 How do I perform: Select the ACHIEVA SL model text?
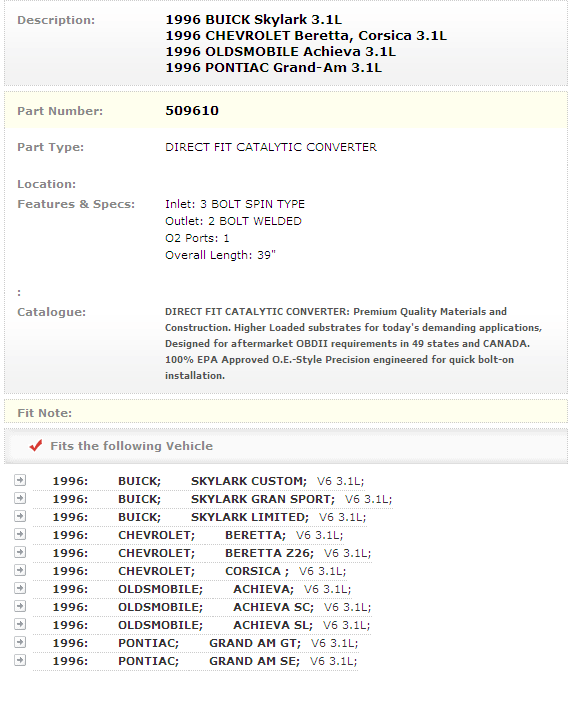click(x=273, y=625)
